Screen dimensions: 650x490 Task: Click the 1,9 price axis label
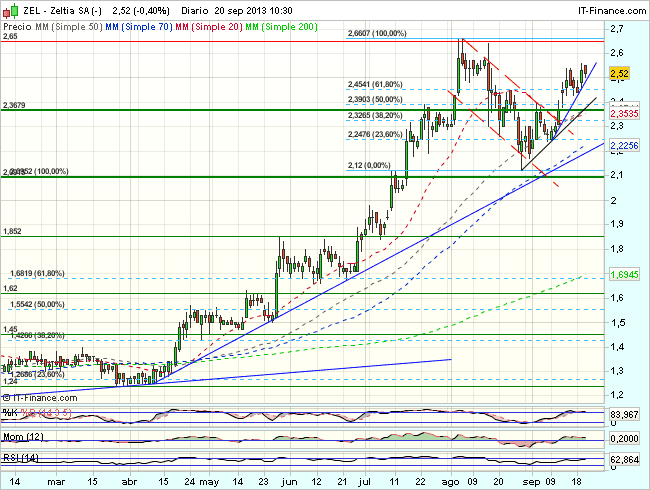coord(617,224)
